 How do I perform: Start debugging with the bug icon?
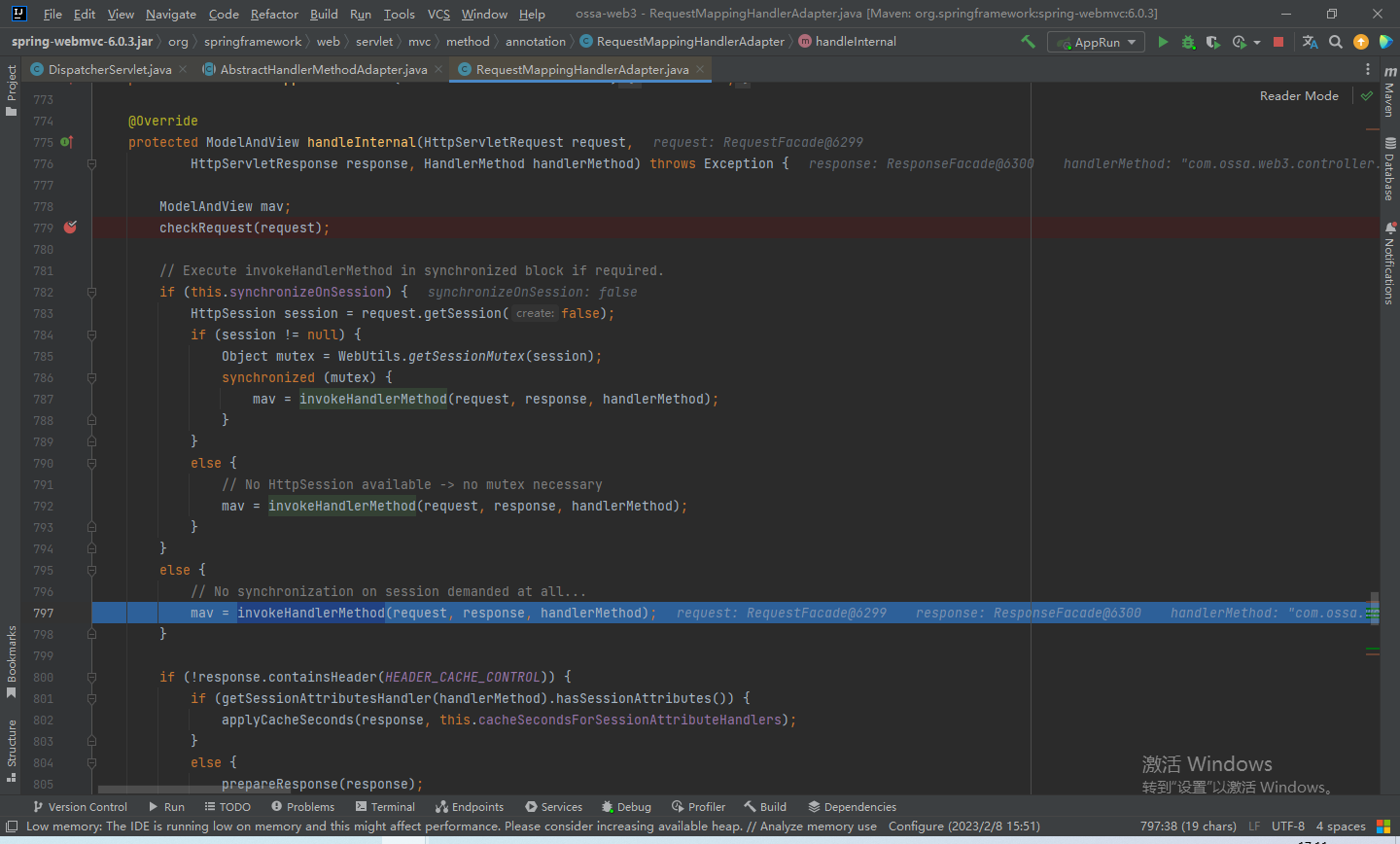point(1188,42)
